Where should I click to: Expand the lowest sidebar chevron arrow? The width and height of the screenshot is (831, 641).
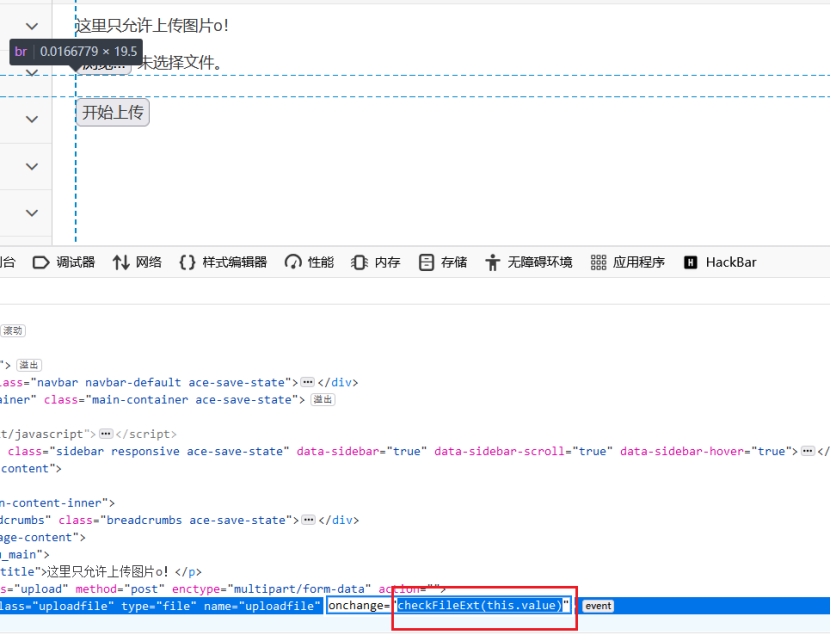32,213
